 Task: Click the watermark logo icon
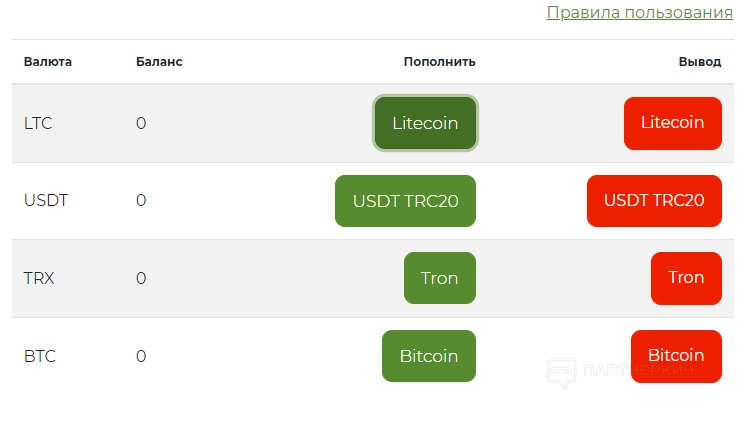click(x=562, y=372)
